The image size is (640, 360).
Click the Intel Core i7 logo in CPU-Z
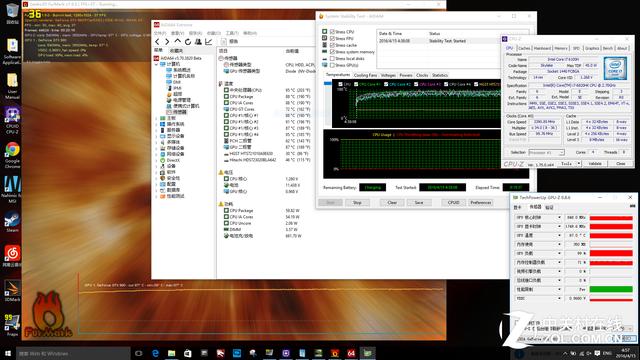coord(615,69)
